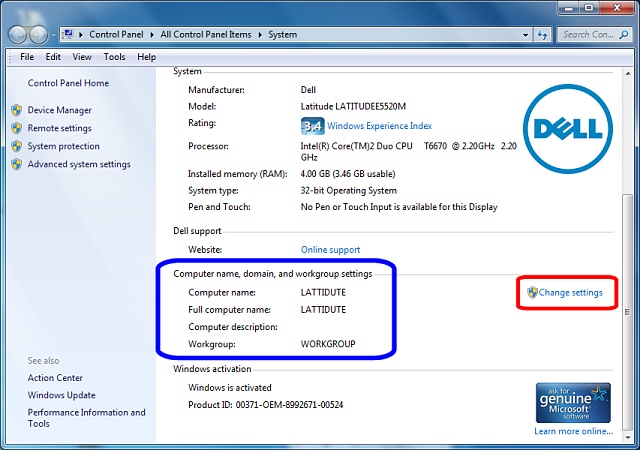The image size is (640, 450).
Task: Open the Online support website link
Action: pos(330,250)
